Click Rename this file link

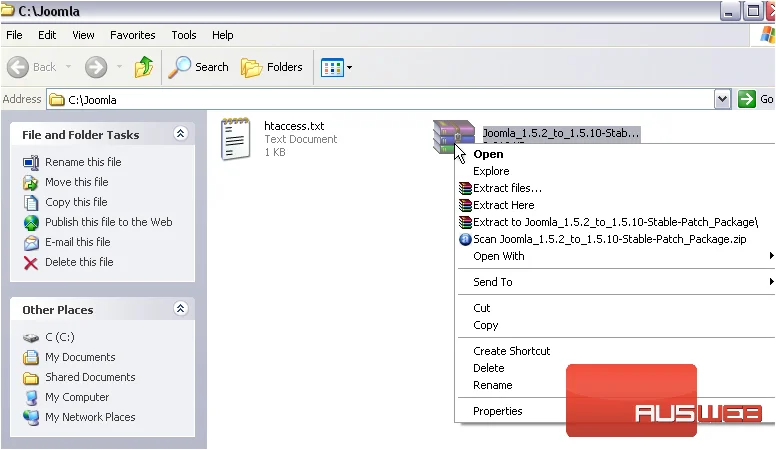(x=83, y=162)
